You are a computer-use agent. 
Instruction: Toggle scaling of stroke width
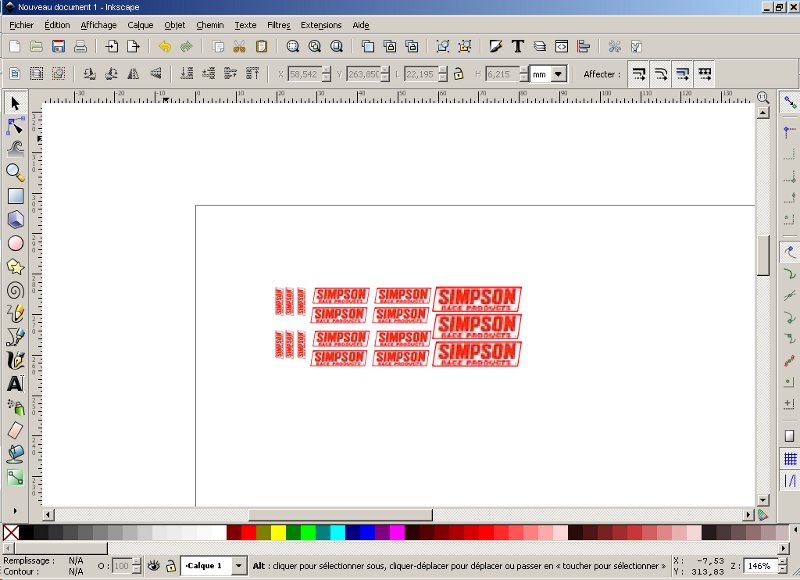pos(638,74)
